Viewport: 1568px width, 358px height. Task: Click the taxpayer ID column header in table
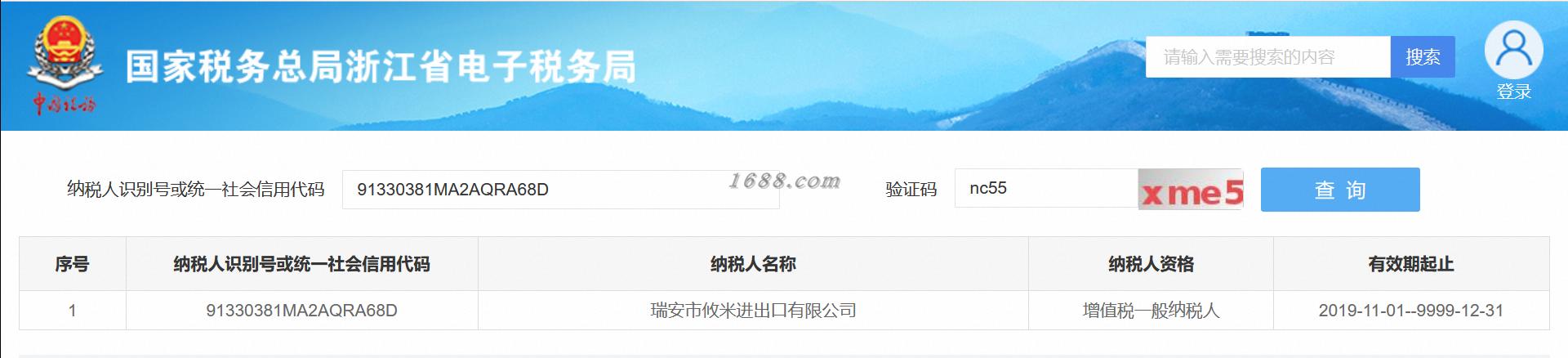click(301, 264)
